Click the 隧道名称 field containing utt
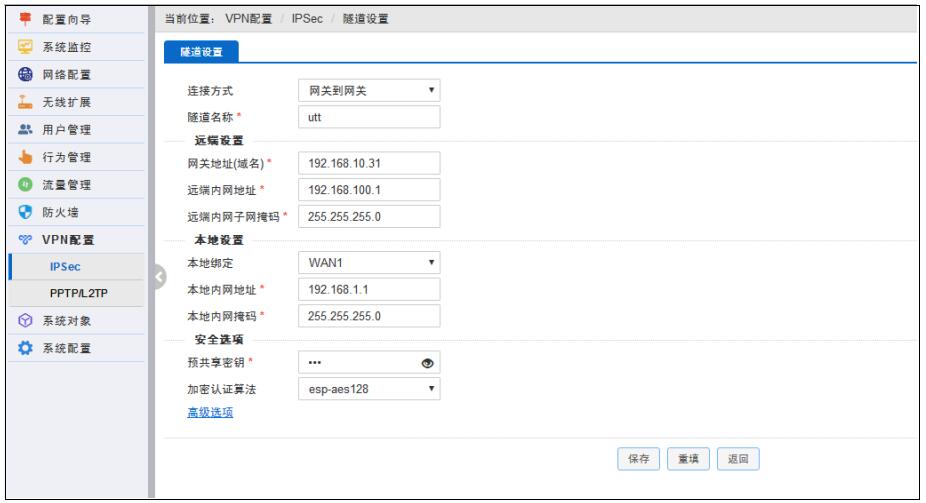Image resolution: width=926 pixels, height=503 pixels. 369,117
